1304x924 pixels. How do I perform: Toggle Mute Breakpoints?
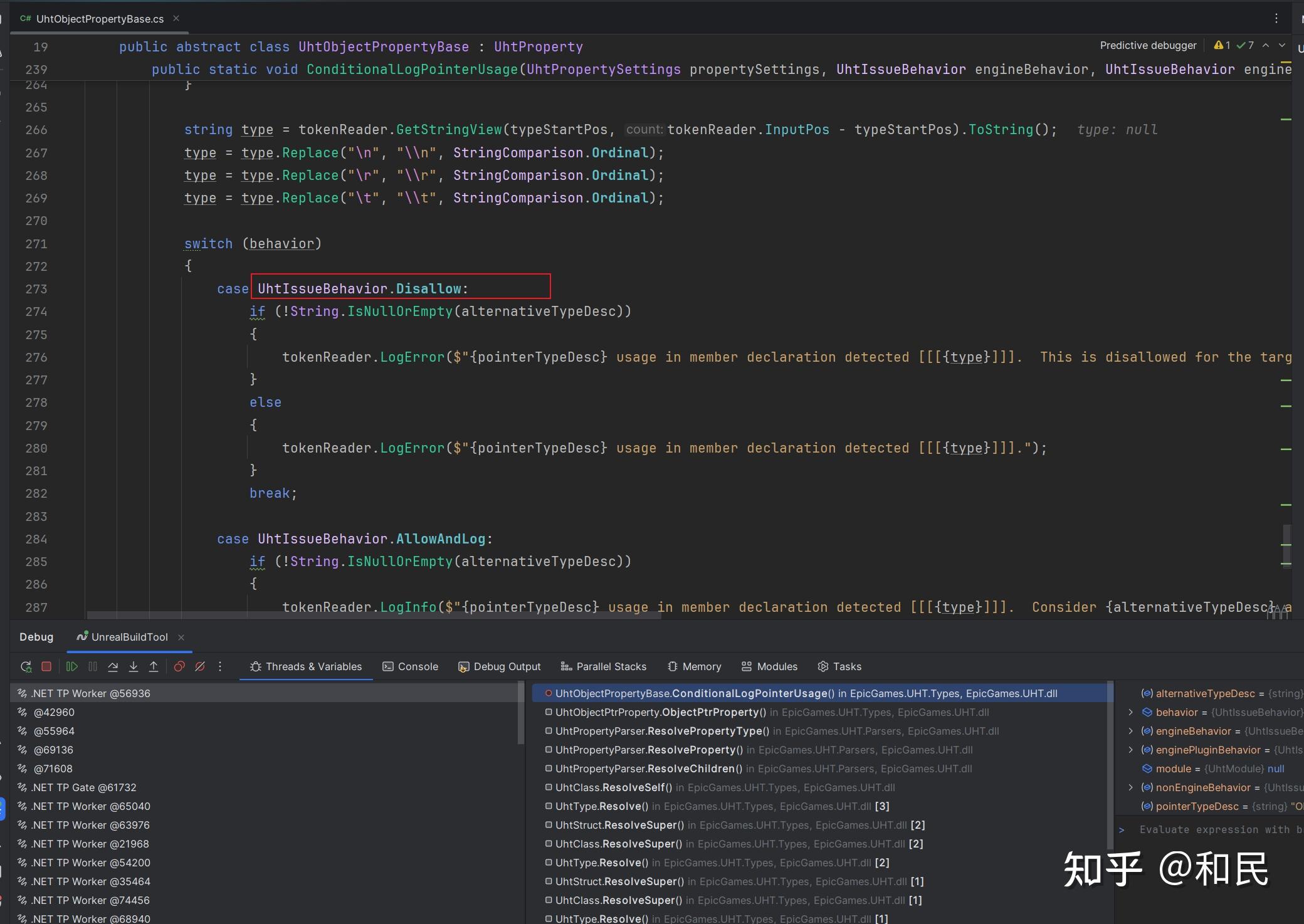click(x=200, y=666)
